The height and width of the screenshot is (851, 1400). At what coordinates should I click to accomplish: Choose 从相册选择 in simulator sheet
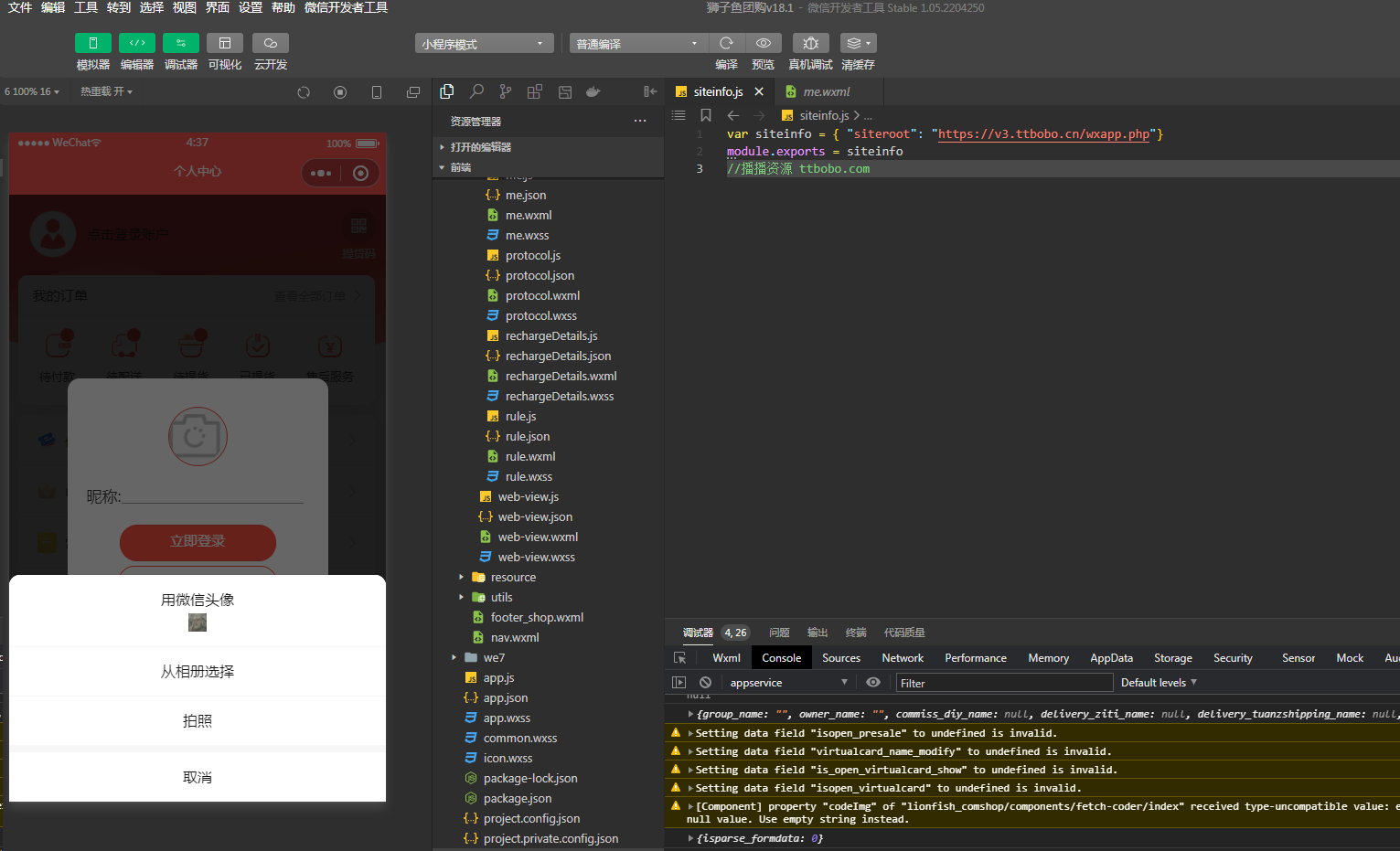[198, 671]
